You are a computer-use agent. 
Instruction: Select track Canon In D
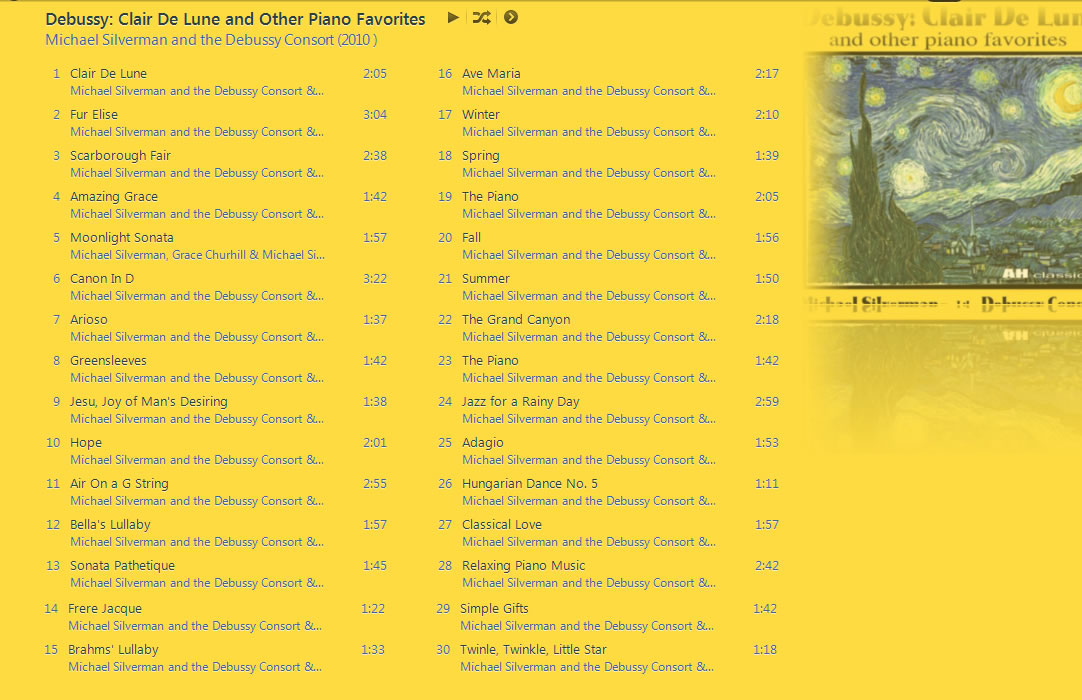(x=102, y=278)
